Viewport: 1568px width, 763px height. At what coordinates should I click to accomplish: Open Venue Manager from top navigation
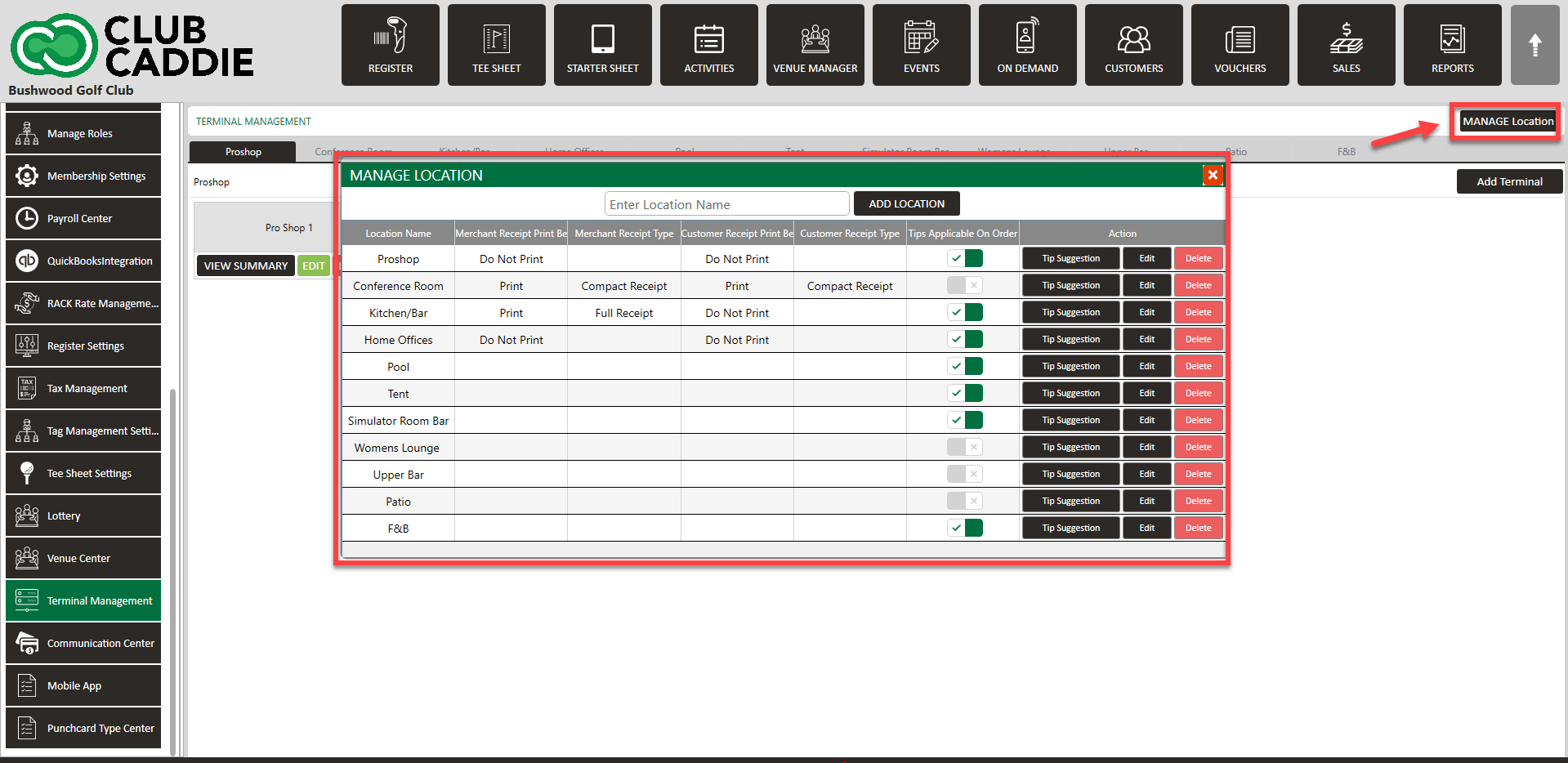pyautogui.click(x=815, y=45)
